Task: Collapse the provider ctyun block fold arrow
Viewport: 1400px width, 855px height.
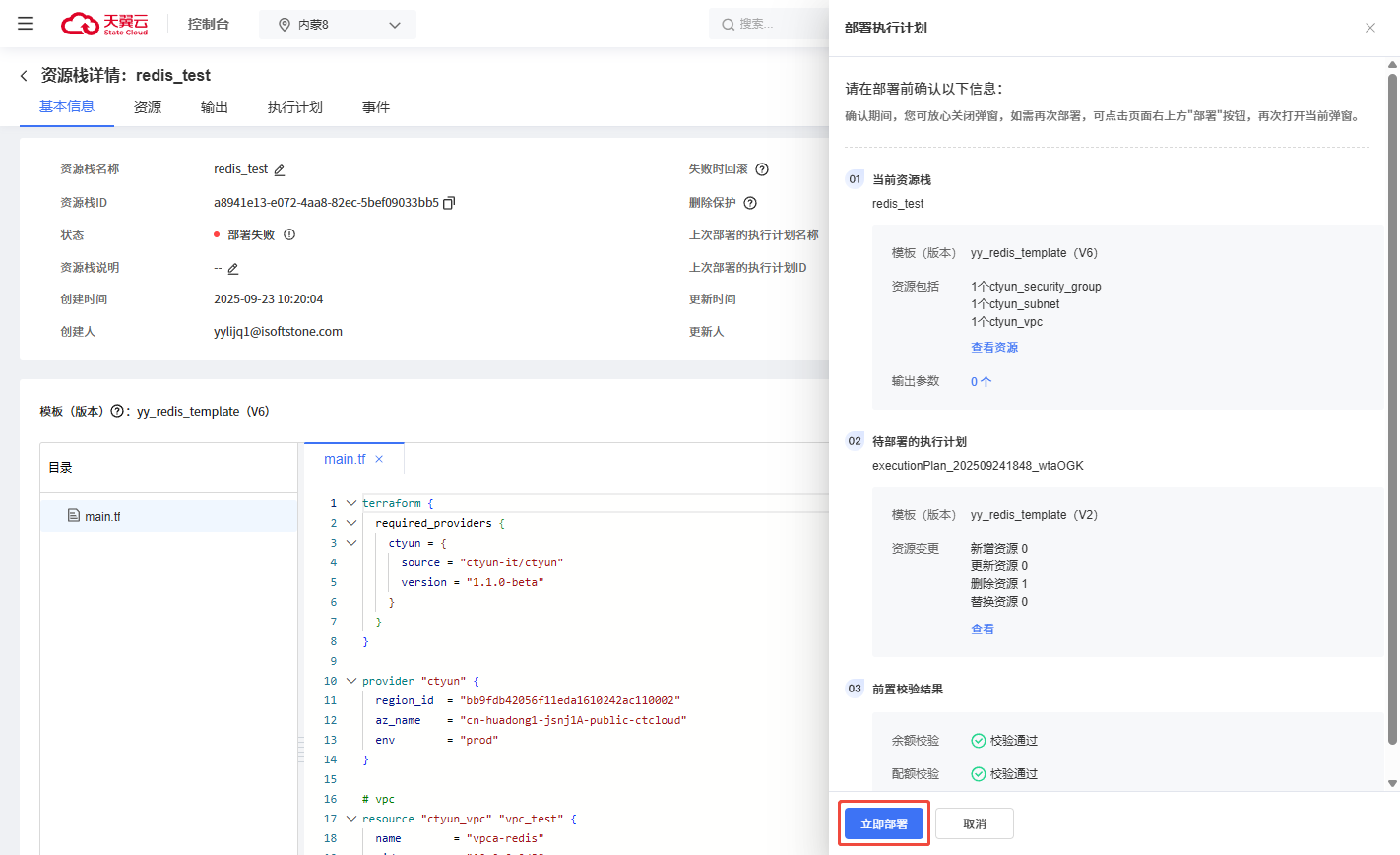Action: 351,681
